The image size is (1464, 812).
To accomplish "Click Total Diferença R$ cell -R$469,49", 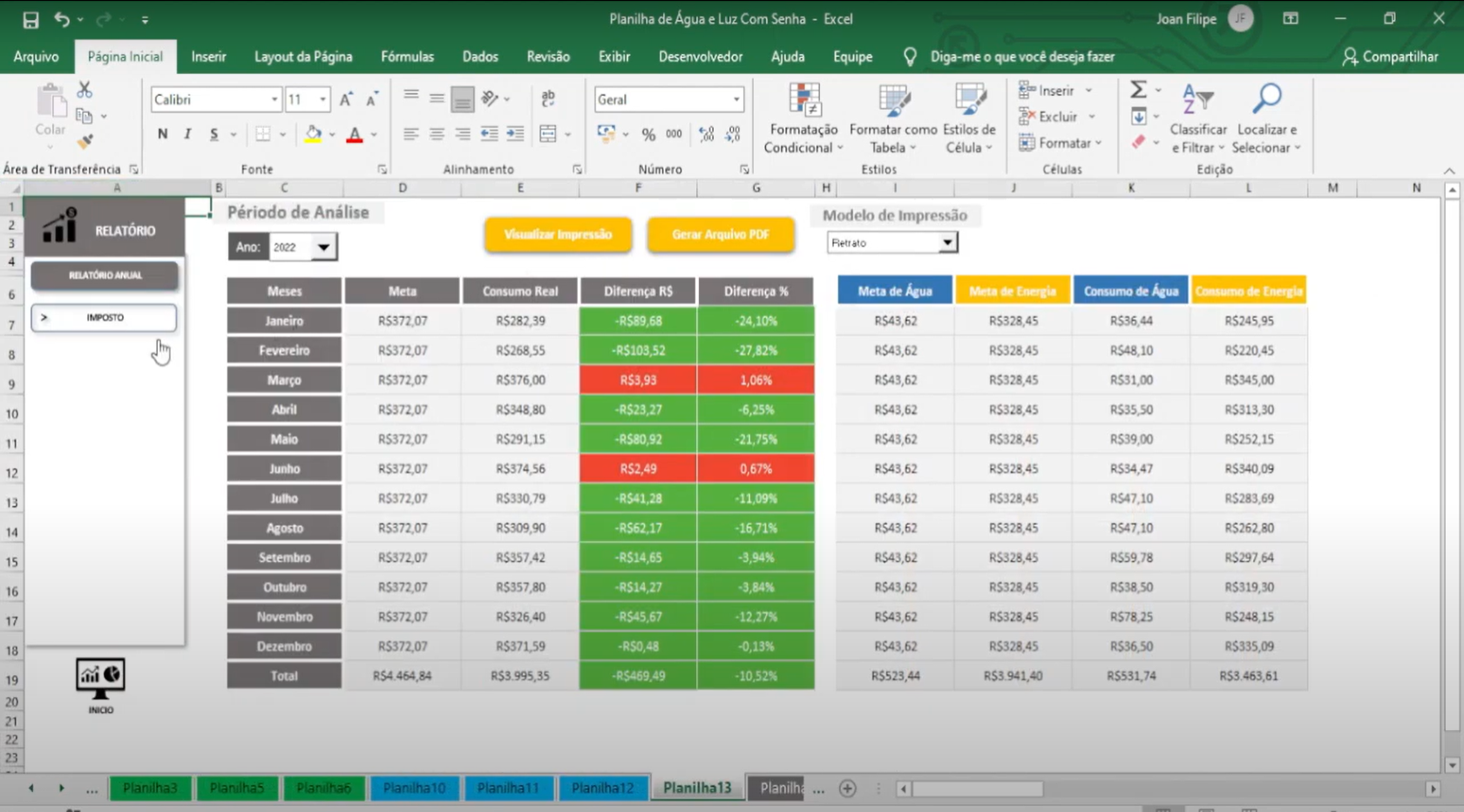I will tap(638, 676).
